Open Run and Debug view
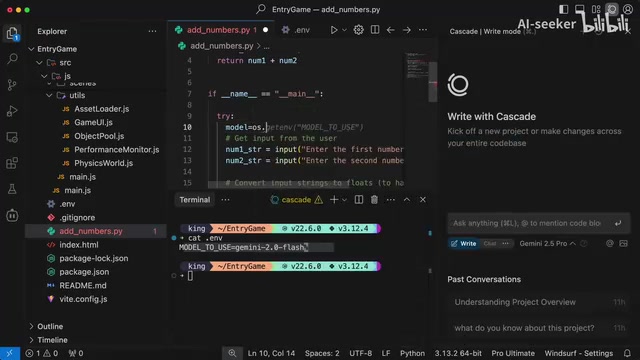 pos(12,111)
